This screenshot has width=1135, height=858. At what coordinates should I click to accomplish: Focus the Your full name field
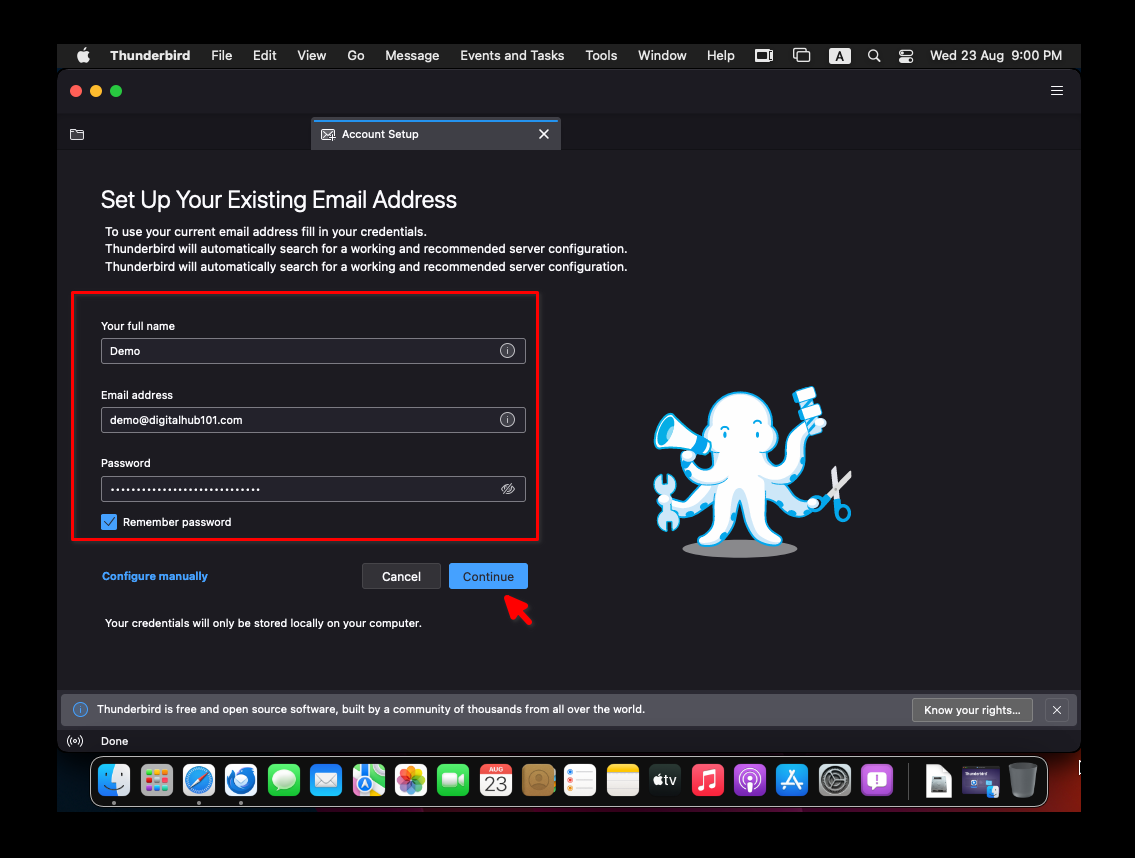point(313,350)
